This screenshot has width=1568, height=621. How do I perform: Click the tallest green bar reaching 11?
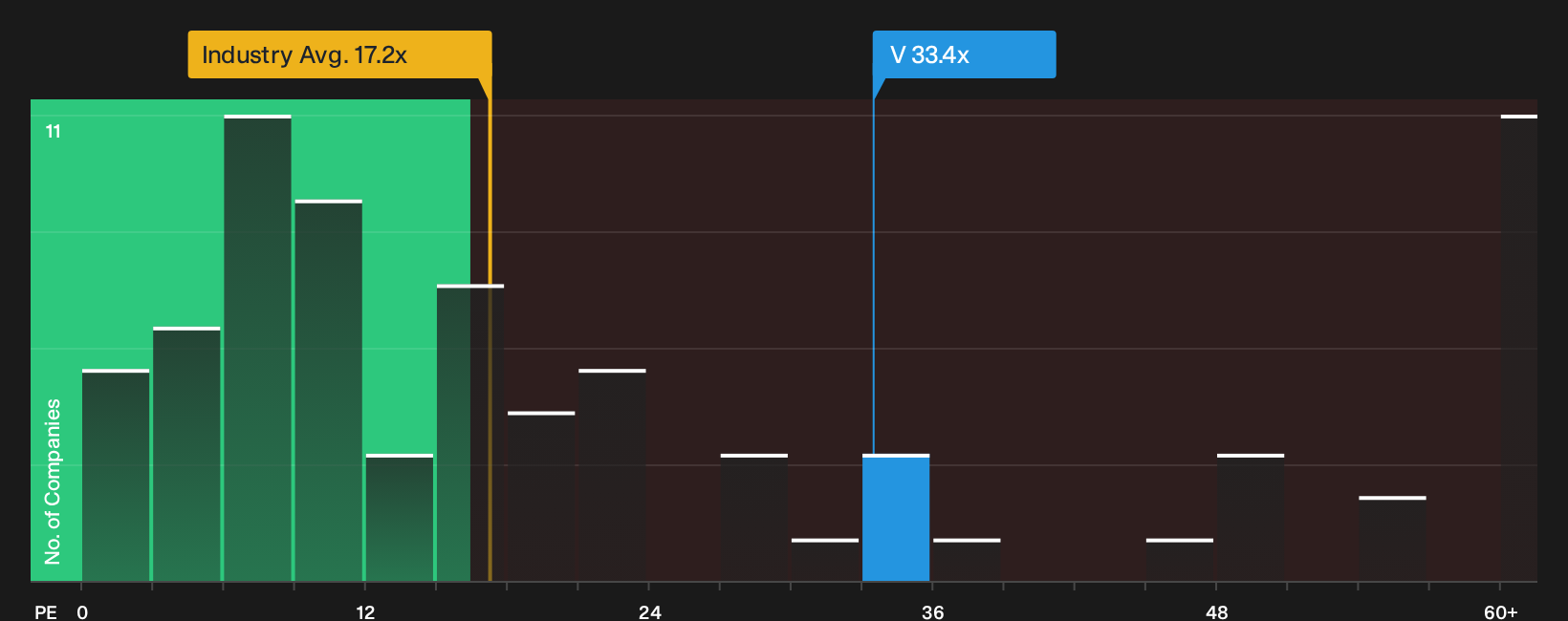(257, 348)
